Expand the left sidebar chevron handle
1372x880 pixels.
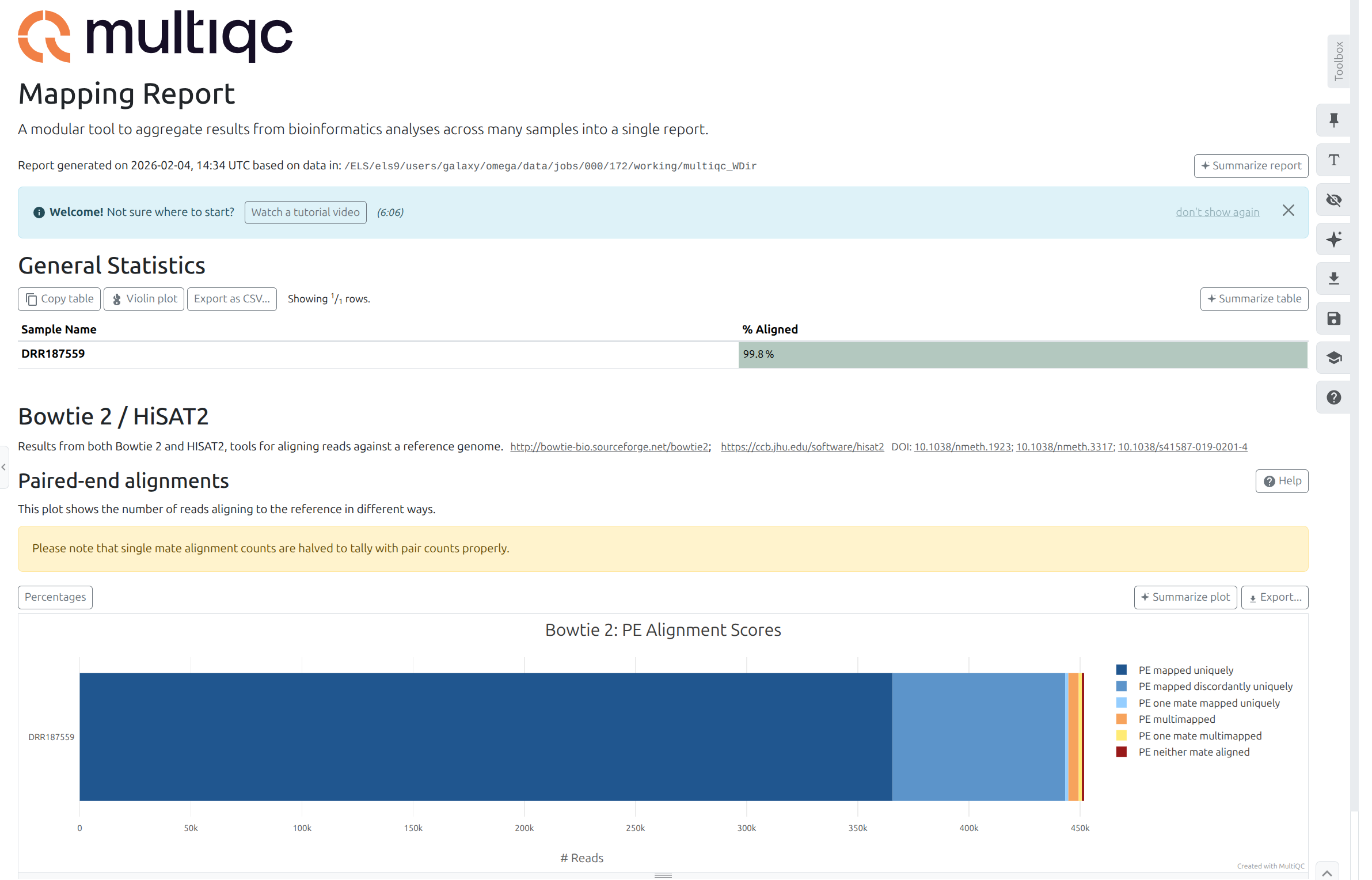pyautogui.click(x=4, y=467)
